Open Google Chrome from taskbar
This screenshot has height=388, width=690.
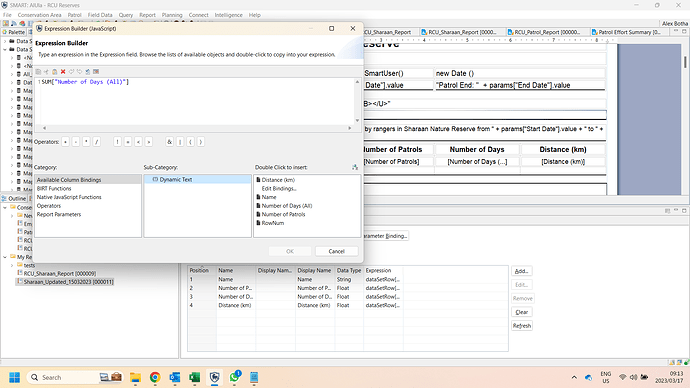click(155, 377)
